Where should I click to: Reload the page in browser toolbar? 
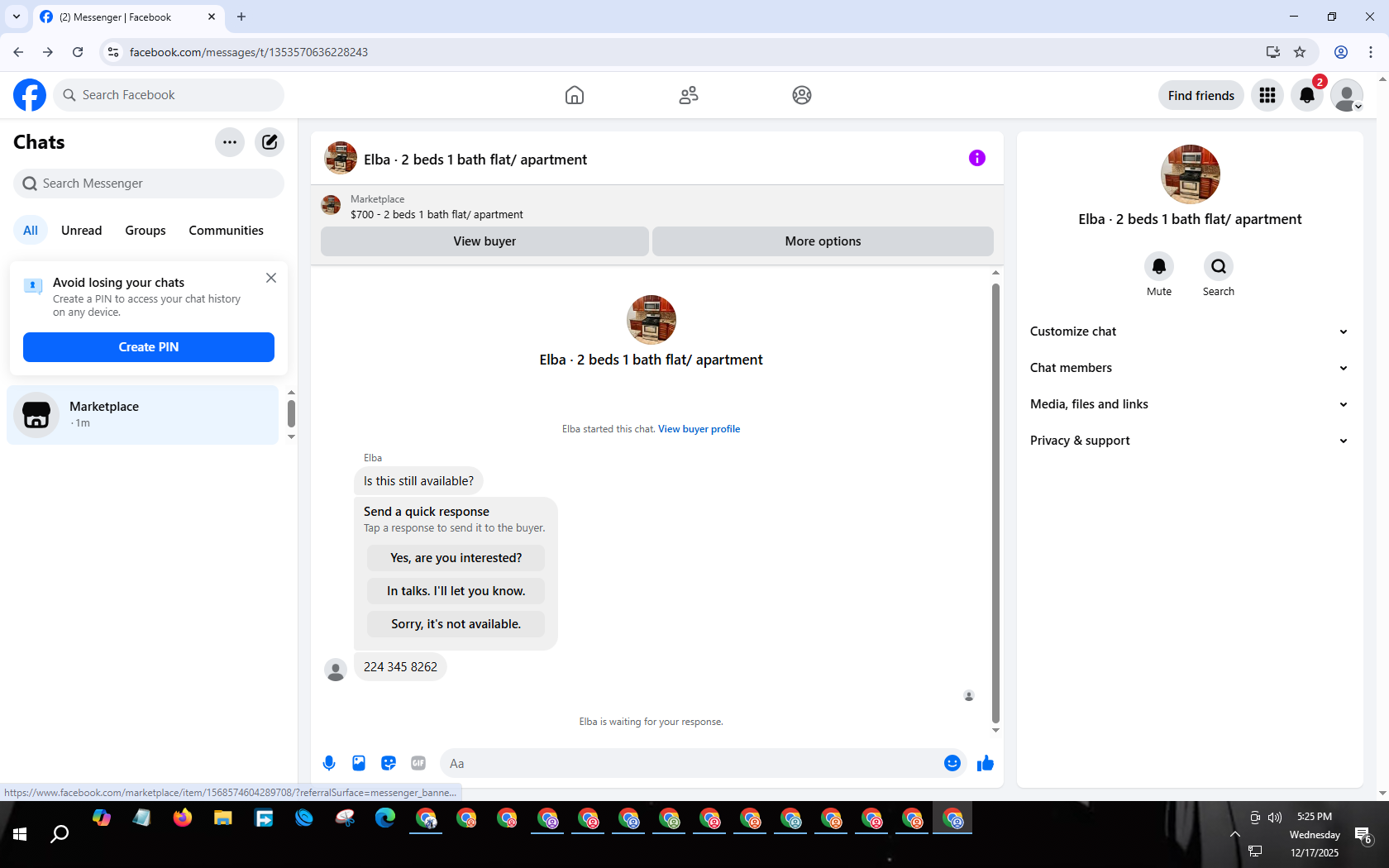coord(78,52)
